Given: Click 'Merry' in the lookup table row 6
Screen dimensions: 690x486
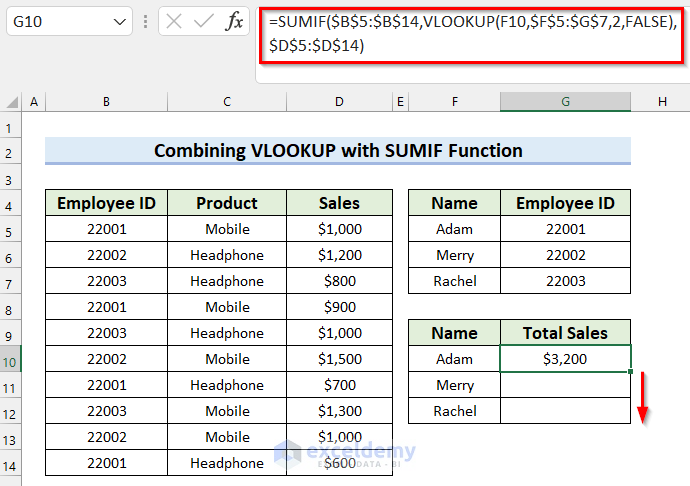Looking at the screenshot, I should pyautogui.click(x=455, y=255).
